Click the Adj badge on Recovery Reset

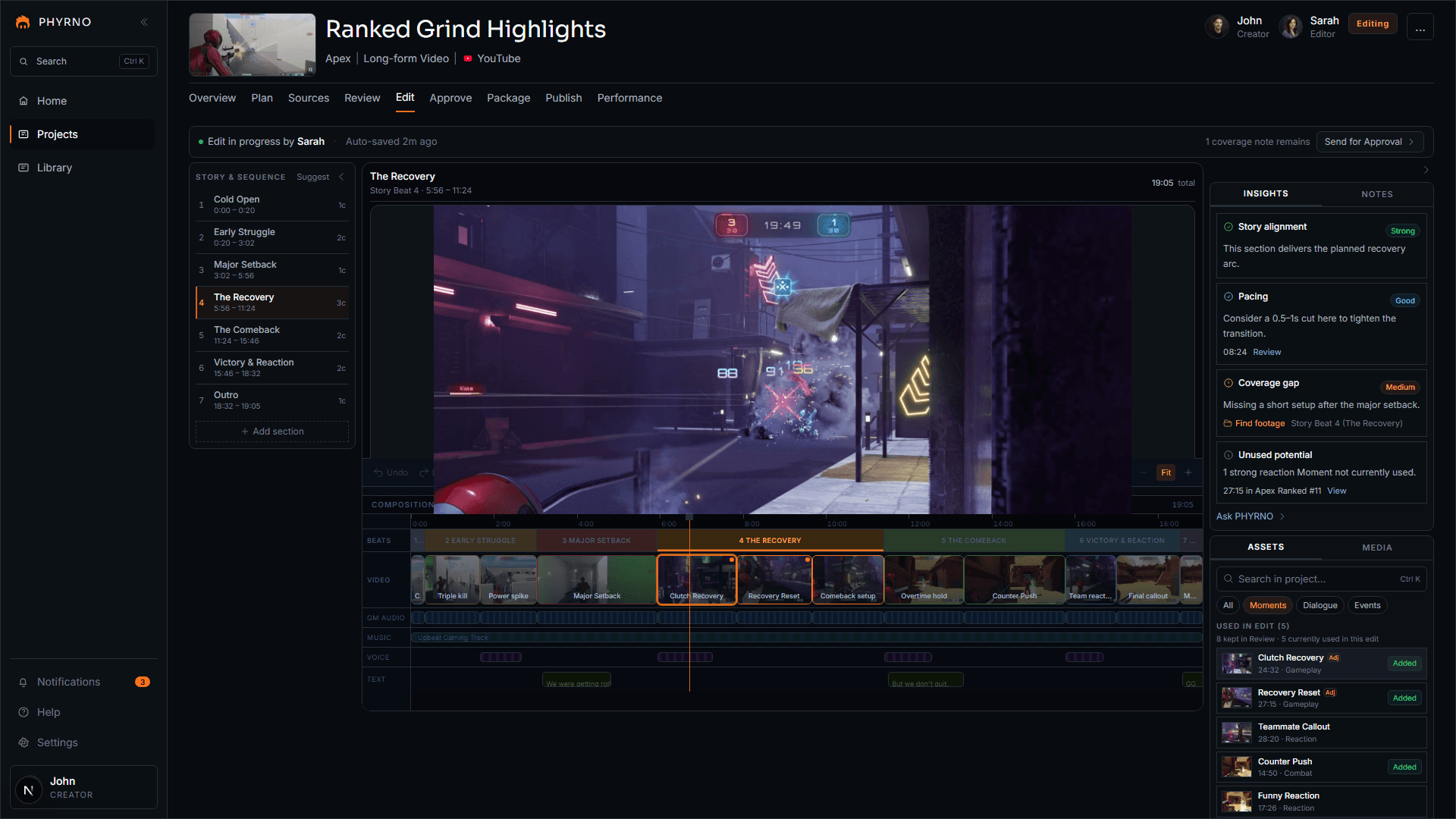tap(1330, 692)
